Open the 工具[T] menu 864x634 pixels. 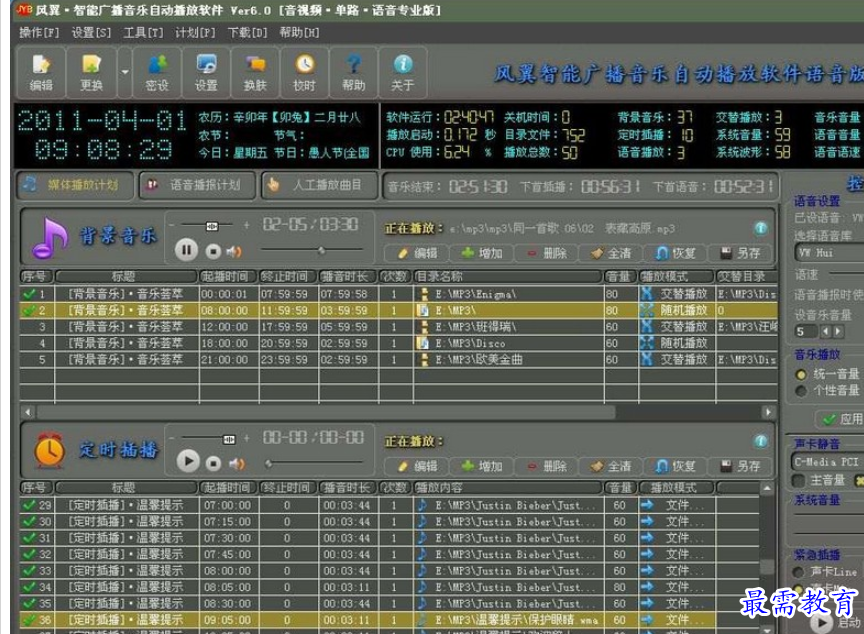point(143,32)
